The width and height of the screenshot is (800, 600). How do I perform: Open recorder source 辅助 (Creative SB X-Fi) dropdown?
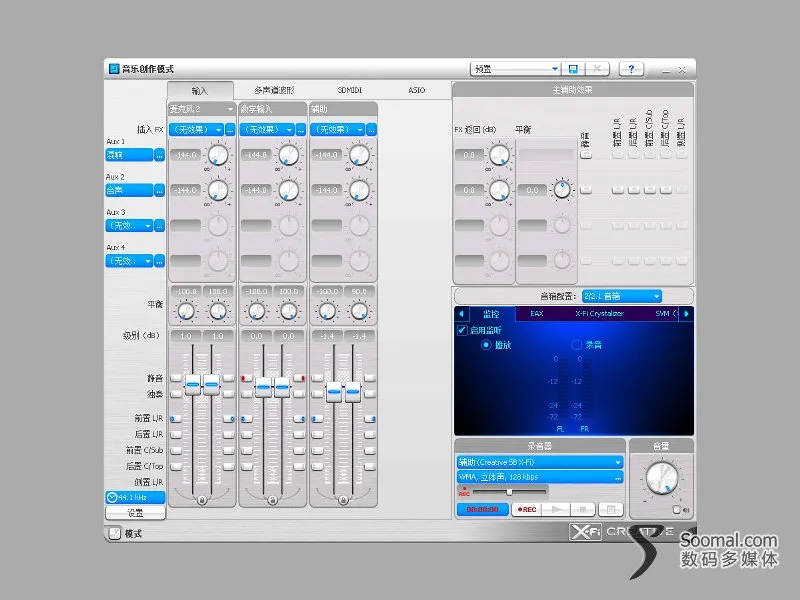tap(540, 462)
